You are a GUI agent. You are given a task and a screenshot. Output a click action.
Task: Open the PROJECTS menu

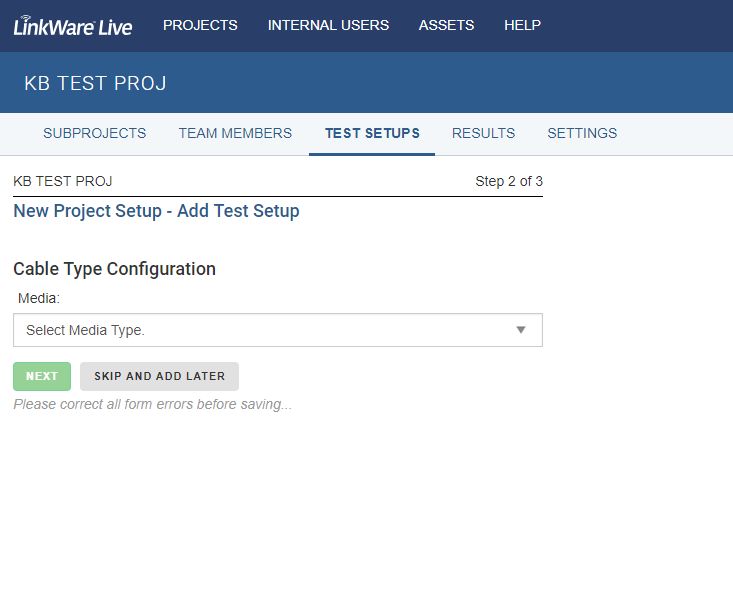[x=200, y=25]
